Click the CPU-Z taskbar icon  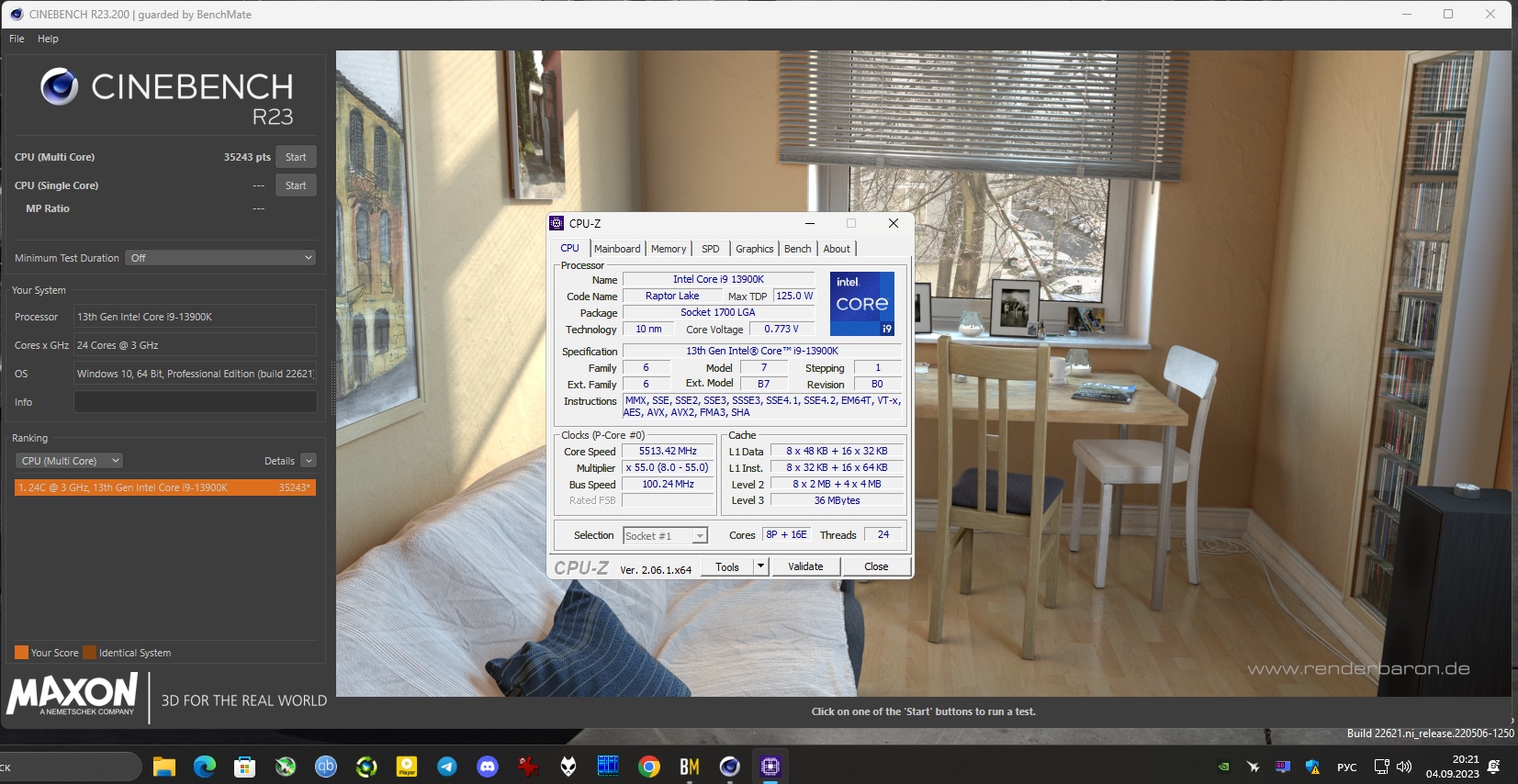[770, 767]
